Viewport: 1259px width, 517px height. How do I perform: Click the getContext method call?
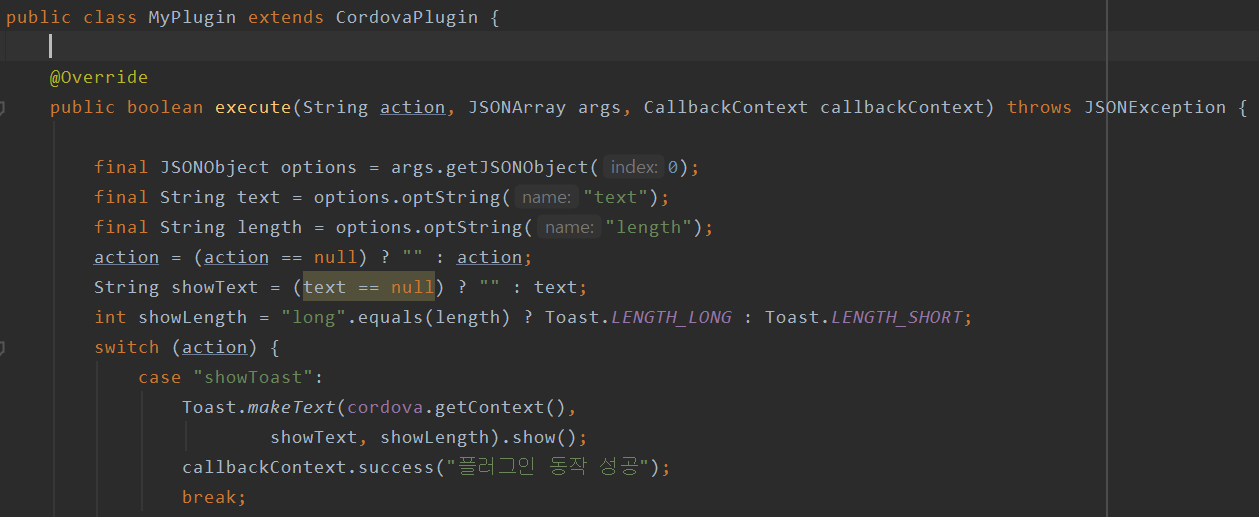pos(489,407)
